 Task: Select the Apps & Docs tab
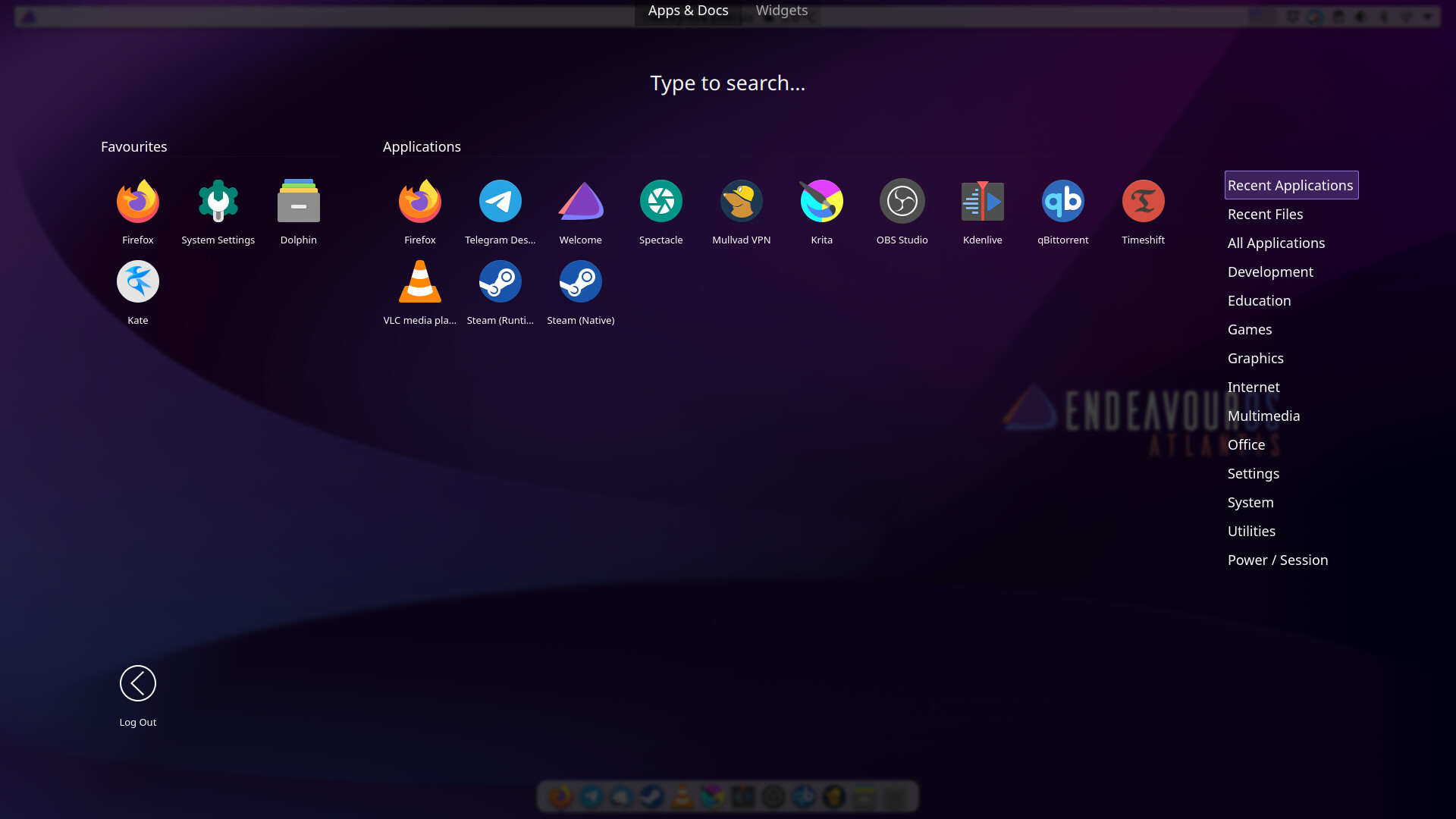688,11
